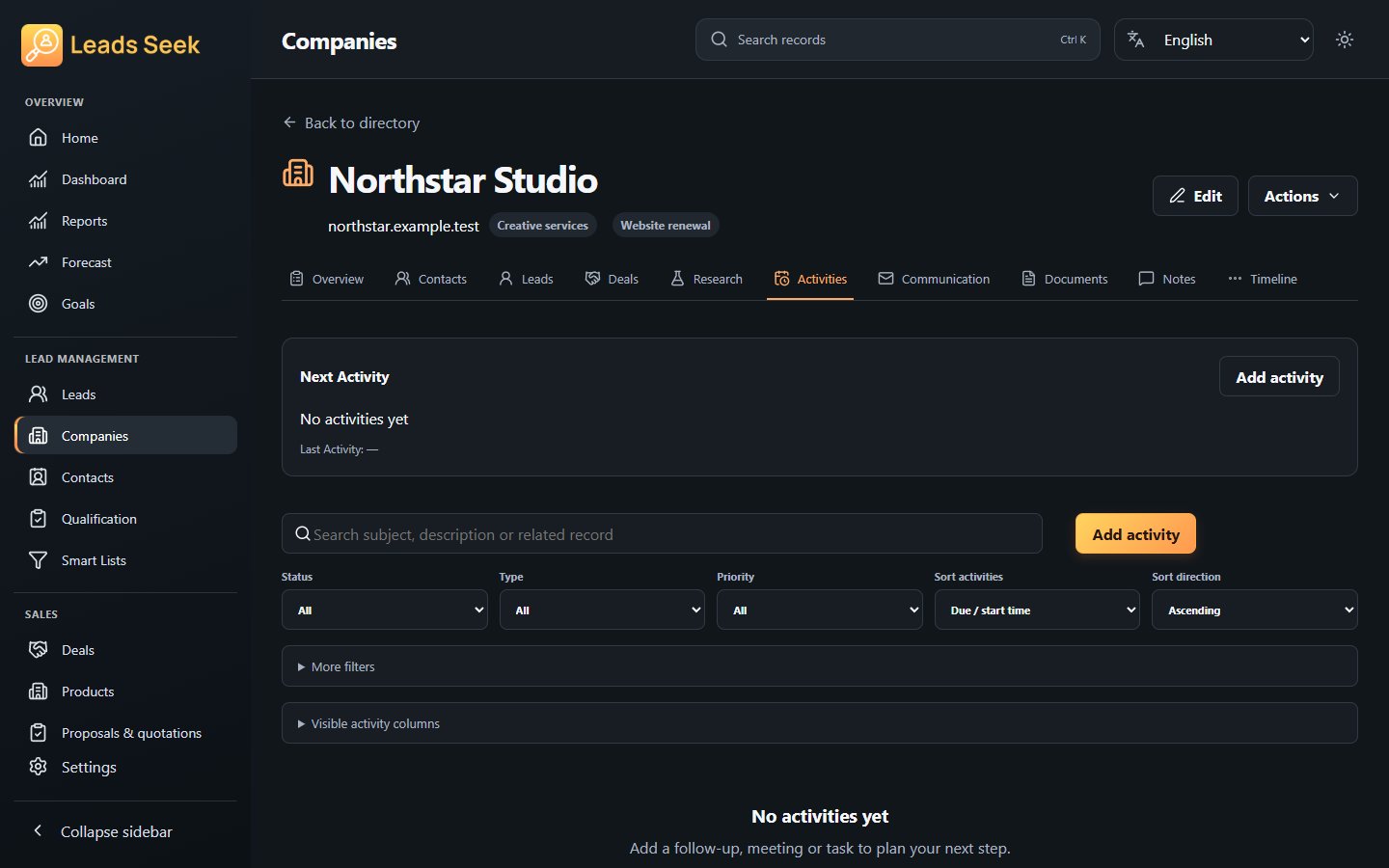Expand More filters
The width and height of the screenshot is (1389, 868).
click(820, 666)
